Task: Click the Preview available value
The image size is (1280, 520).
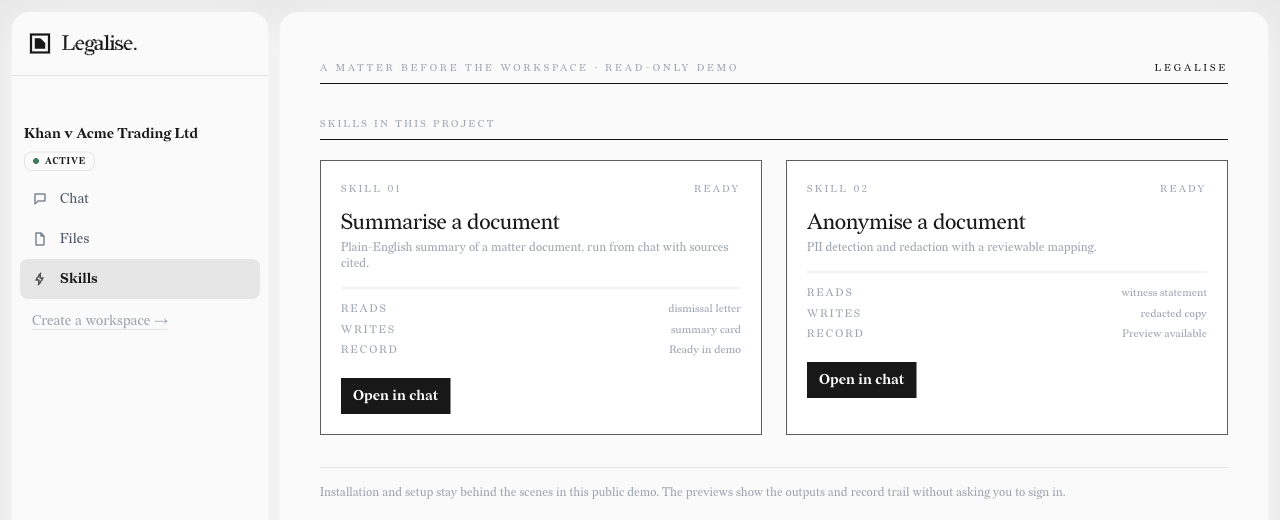Action: 1164,334
